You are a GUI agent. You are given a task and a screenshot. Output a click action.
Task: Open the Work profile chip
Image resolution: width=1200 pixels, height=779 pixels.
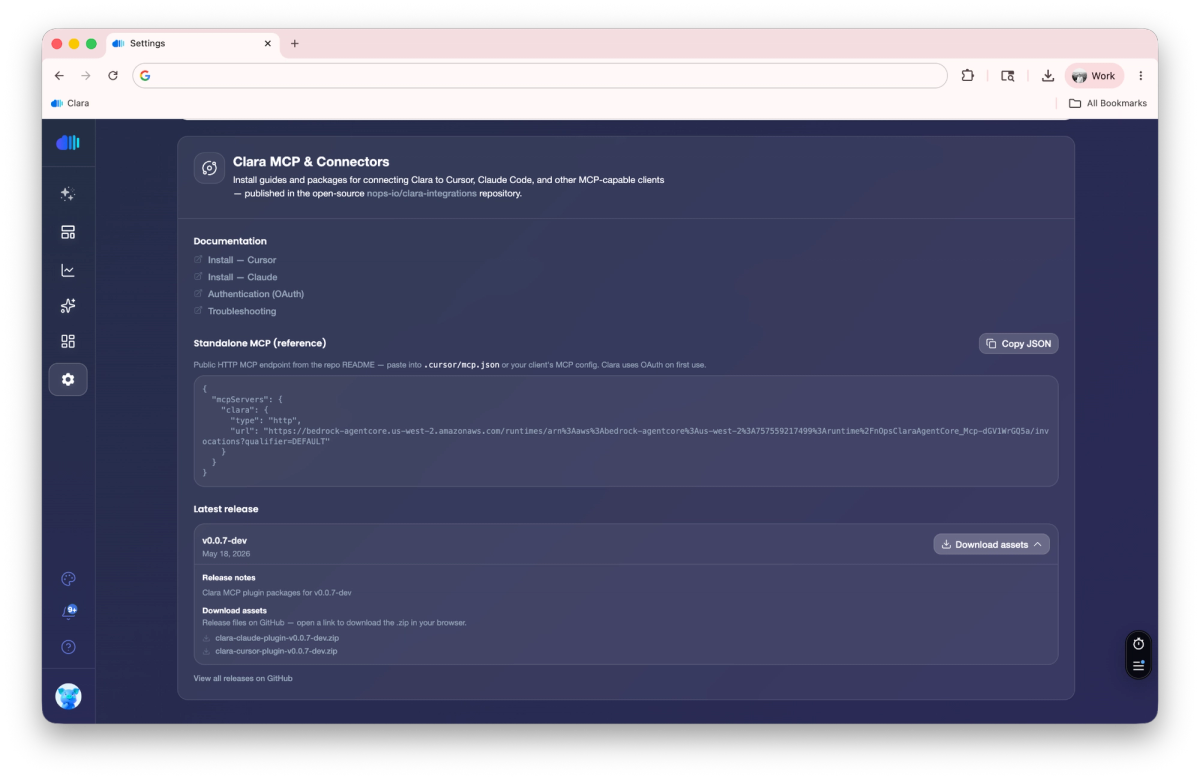click(1093, 76)
